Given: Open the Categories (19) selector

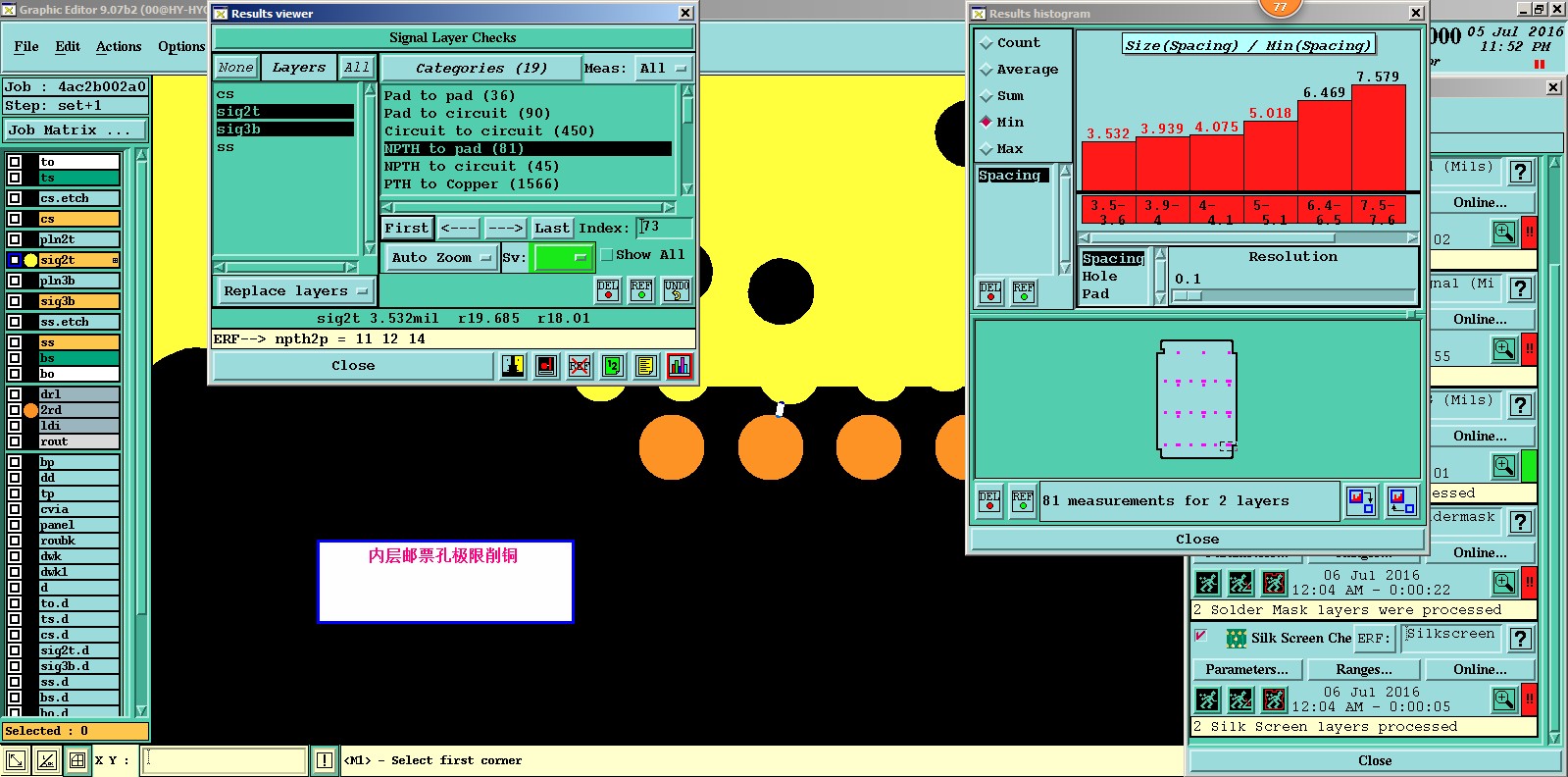Looking at the screenshot, I should tap(481, 69).
